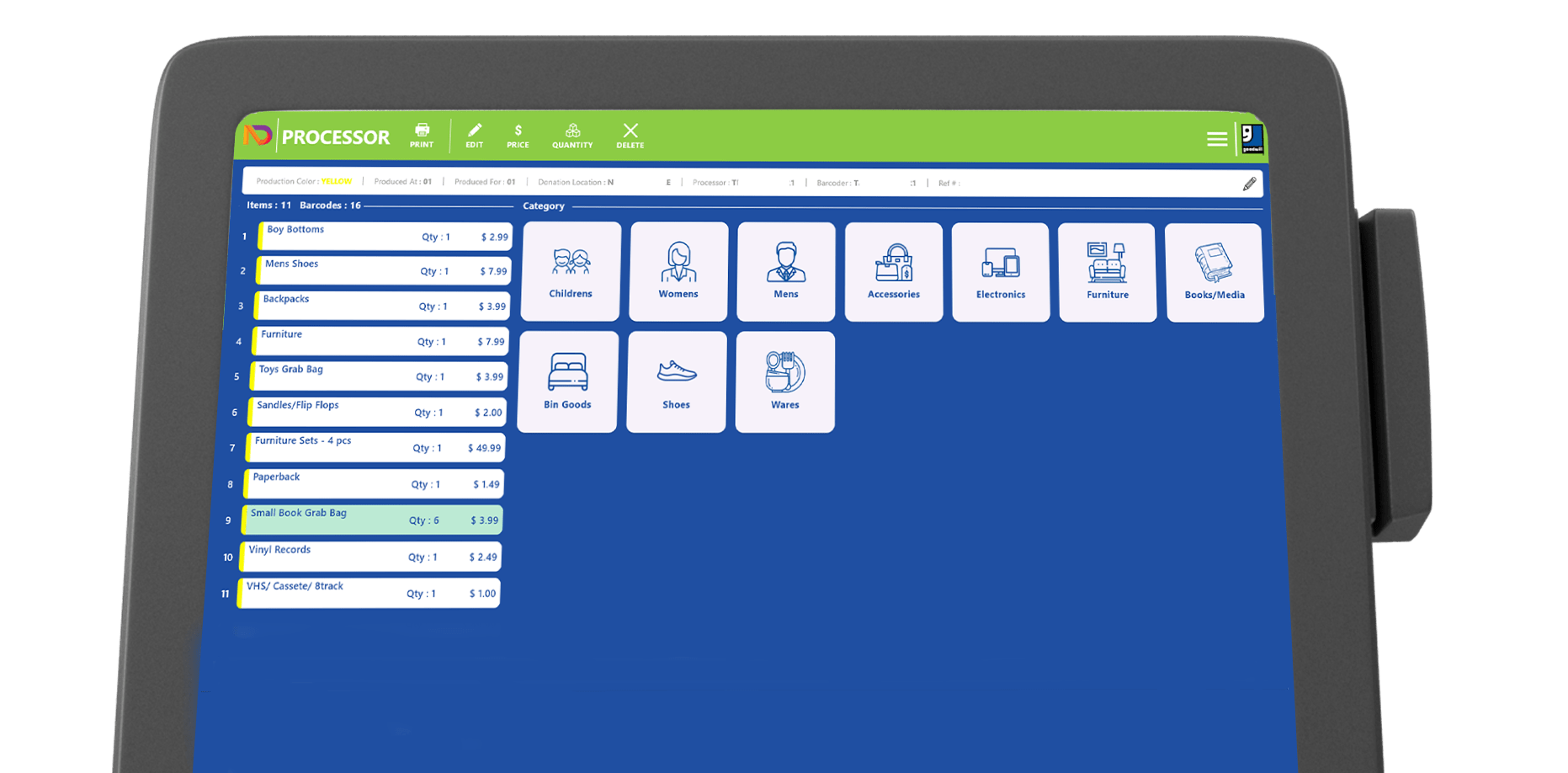The height and width of the screenshot is (773, 1568).
Task: Select the Backpacks item row
Action: click(382, 306)
